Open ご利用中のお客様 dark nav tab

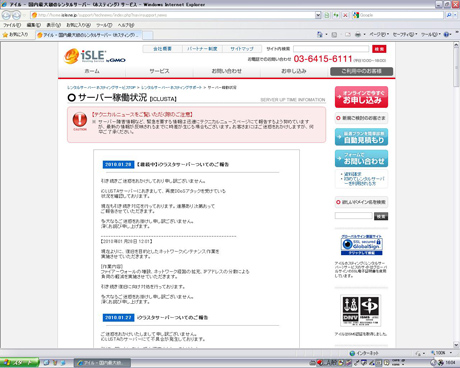361,71
